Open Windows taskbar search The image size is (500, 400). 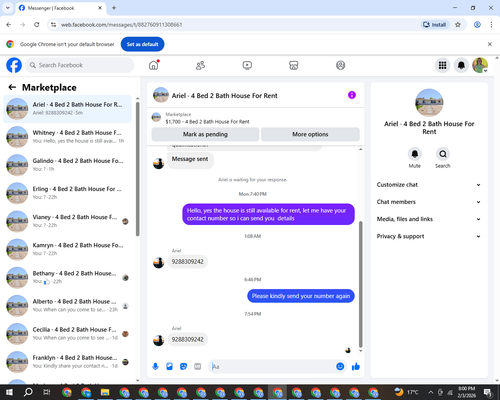tap(28, 392)
